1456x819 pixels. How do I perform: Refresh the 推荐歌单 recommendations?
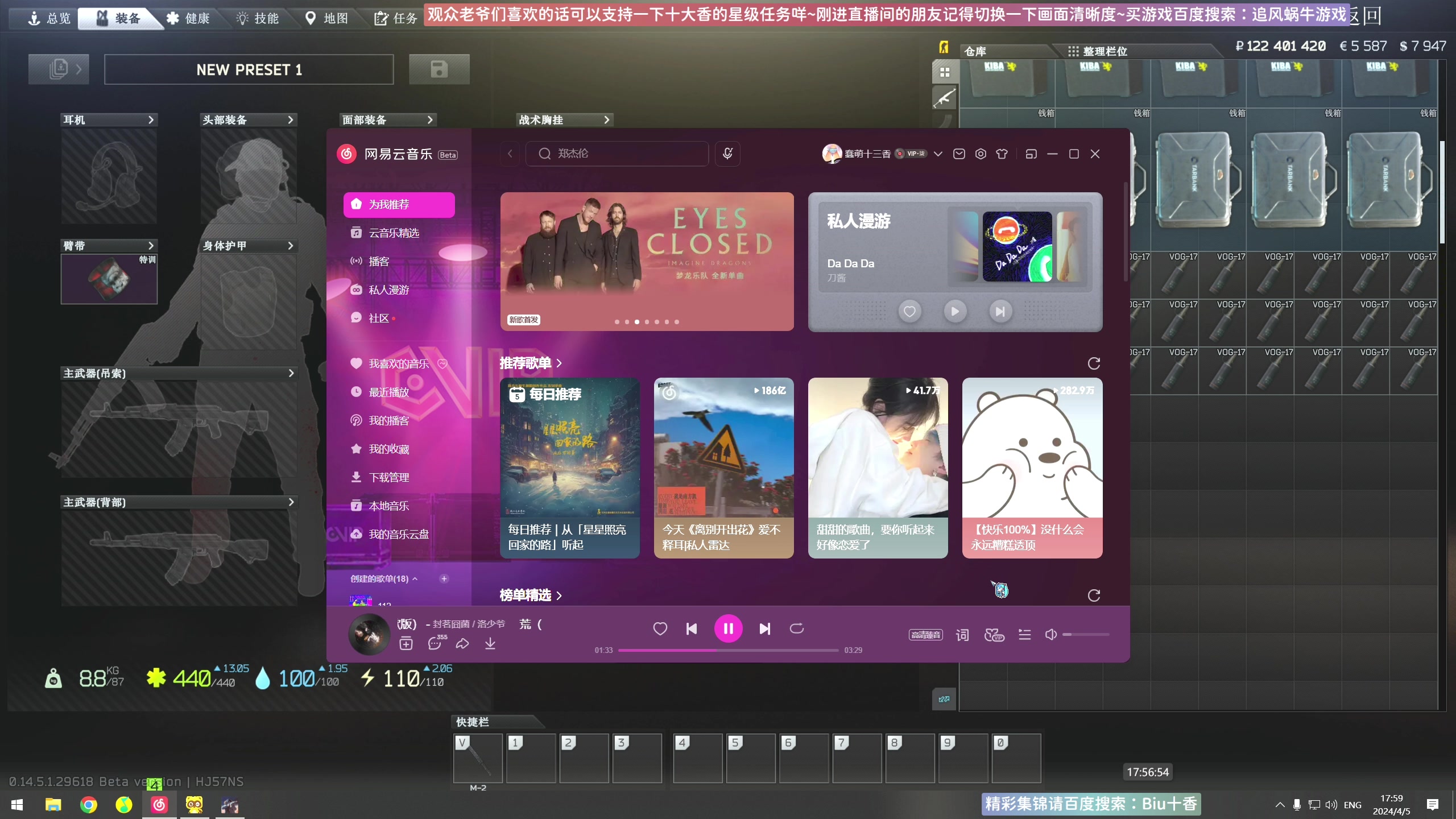click(1094, 363)
